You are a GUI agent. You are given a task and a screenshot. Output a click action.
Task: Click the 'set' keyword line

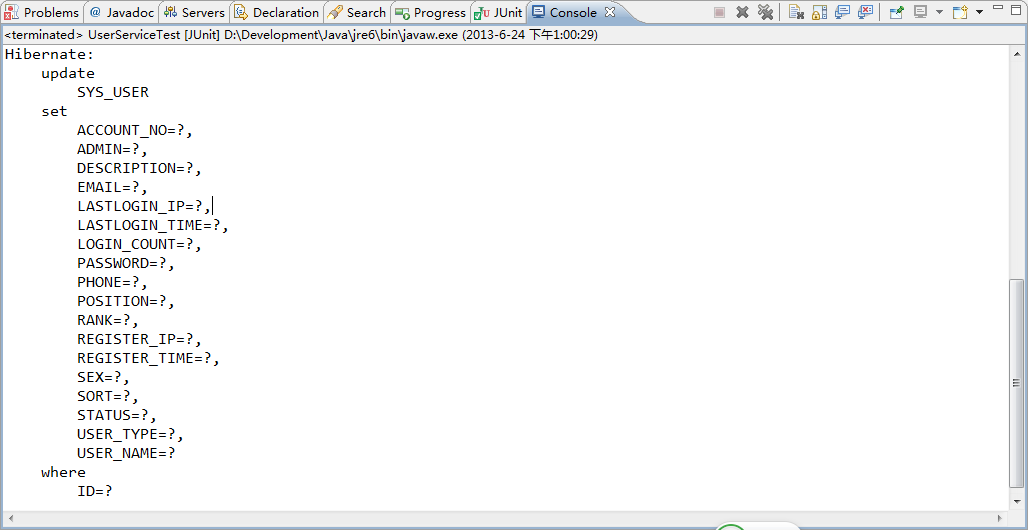tap(54, 111)
